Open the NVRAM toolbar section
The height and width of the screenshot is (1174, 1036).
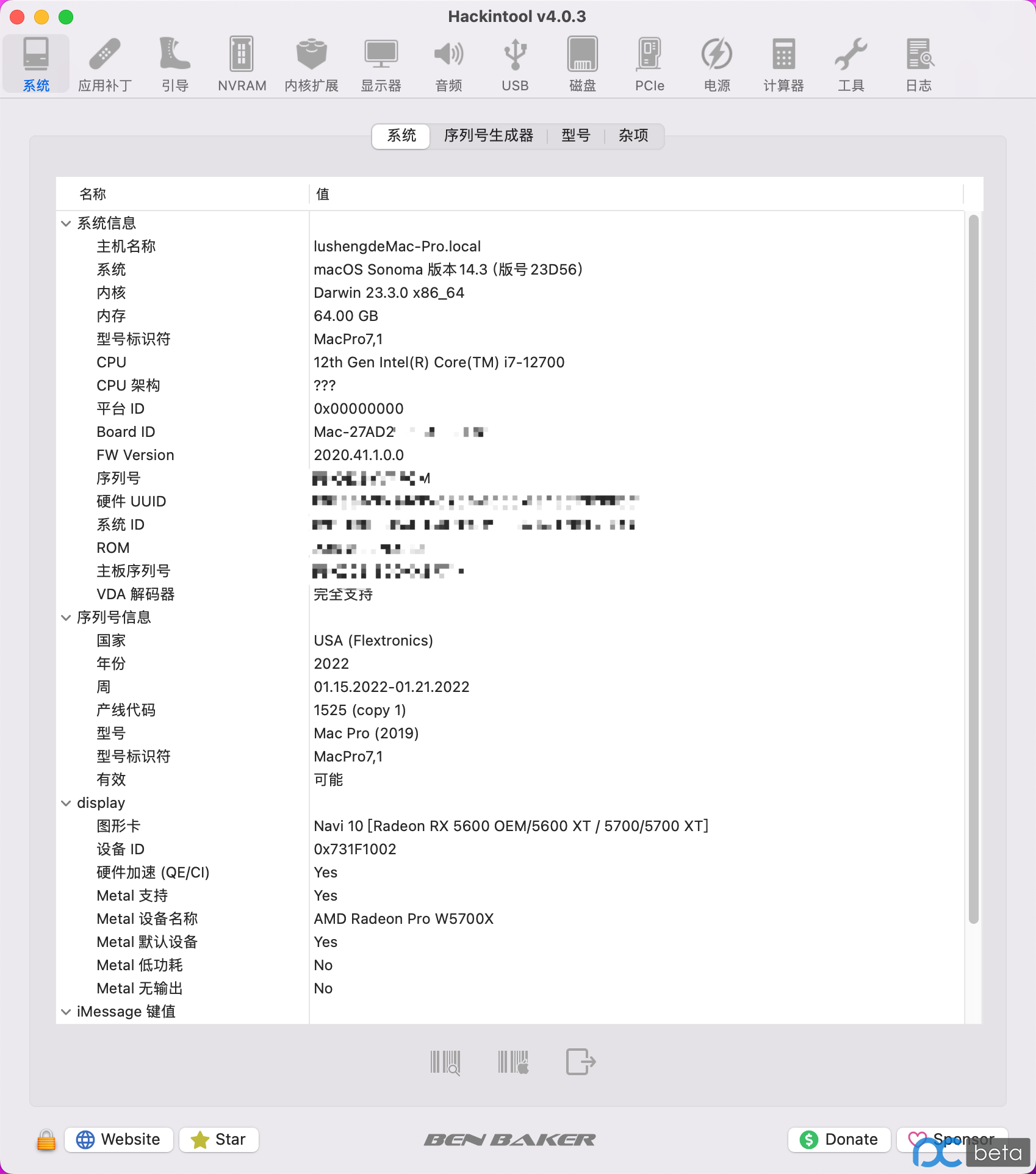(242, 65)
